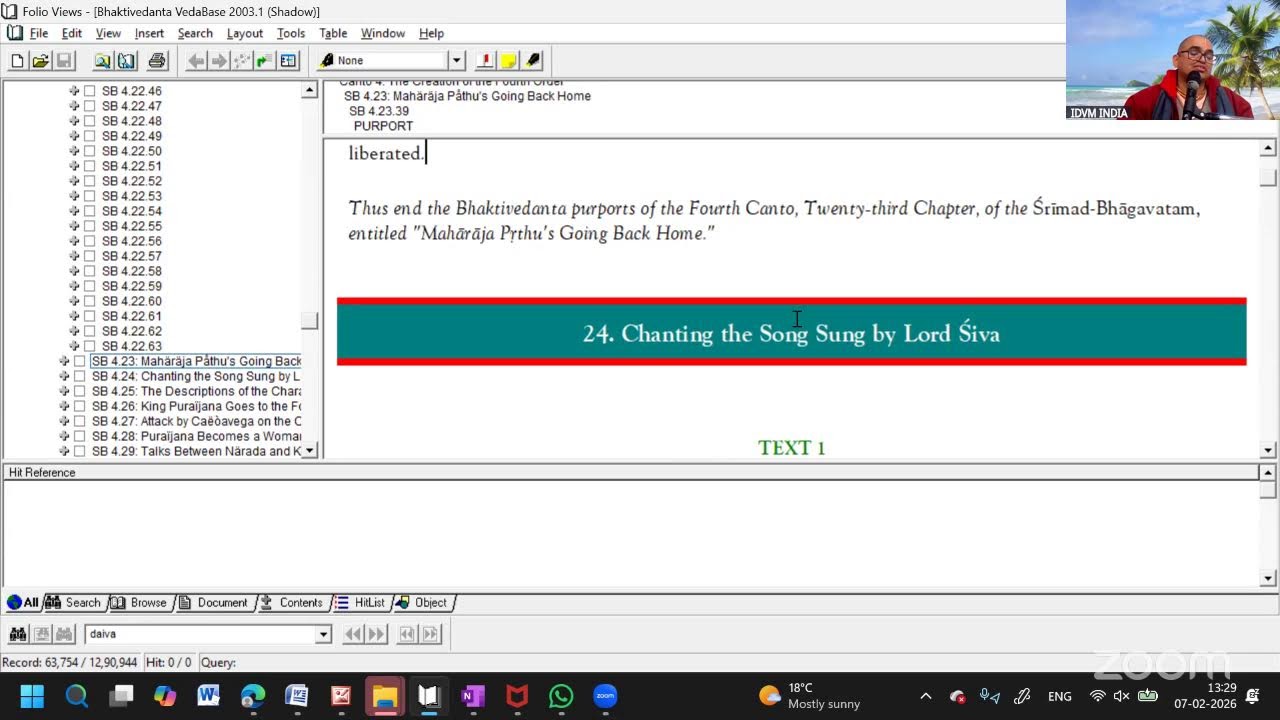Click the yellow sticky note icon
Image resolution: width=1280 pixels, height=720 pixels.
509,61
